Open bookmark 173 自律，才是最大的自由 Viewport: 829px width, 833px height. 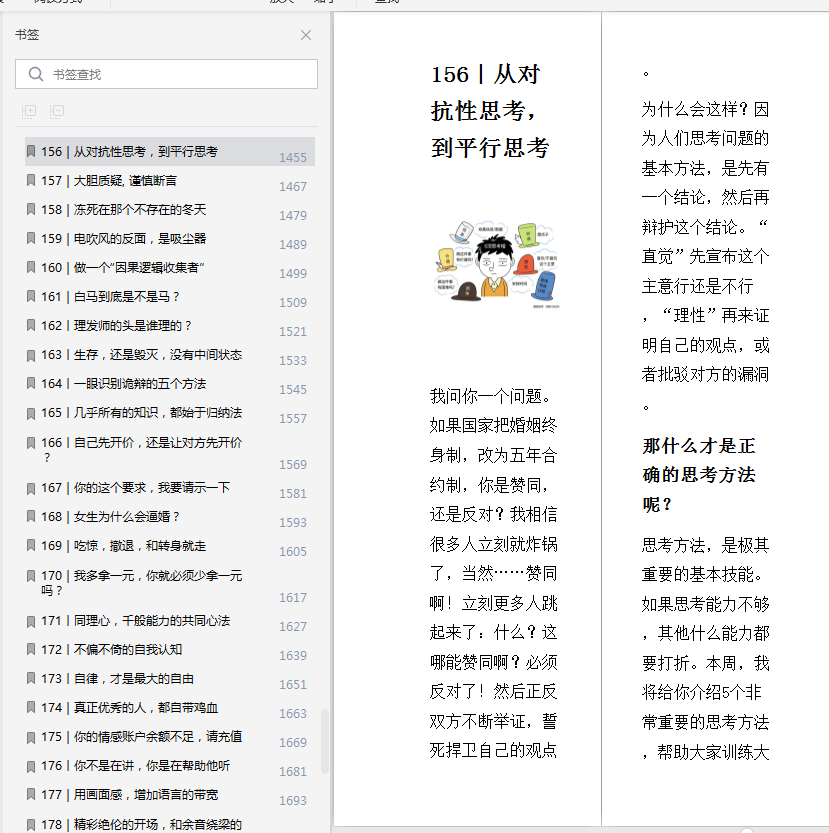pos(117,679)
